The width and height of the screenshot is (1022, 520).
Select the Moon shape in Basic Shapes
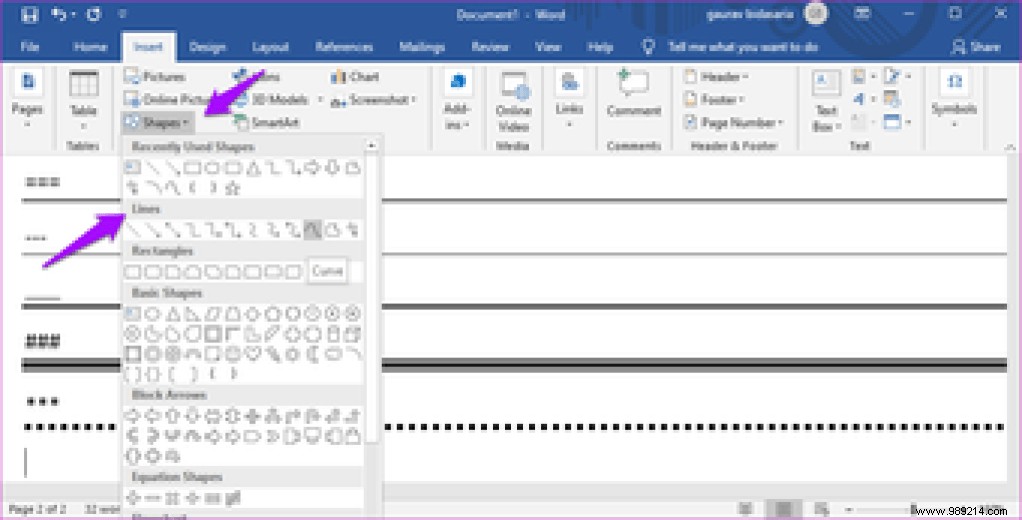313,354
